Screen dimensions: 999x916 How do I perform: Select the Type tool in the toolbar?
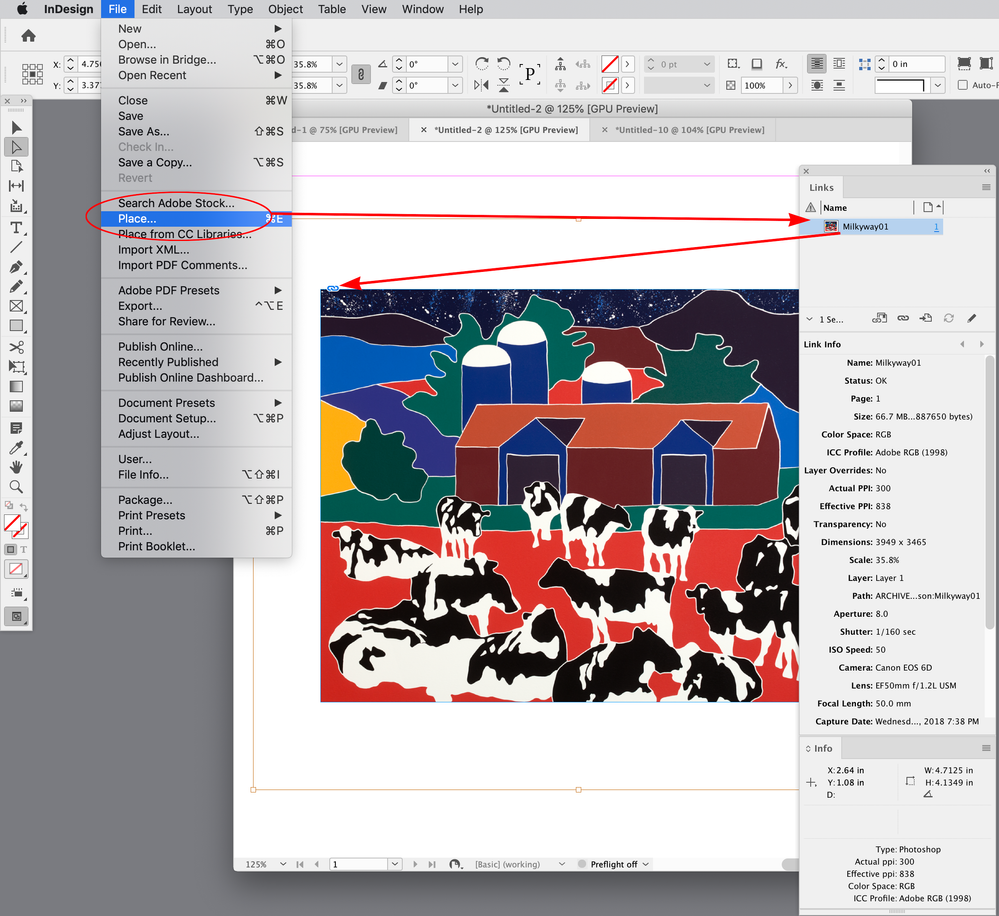(x=14, y=227)
